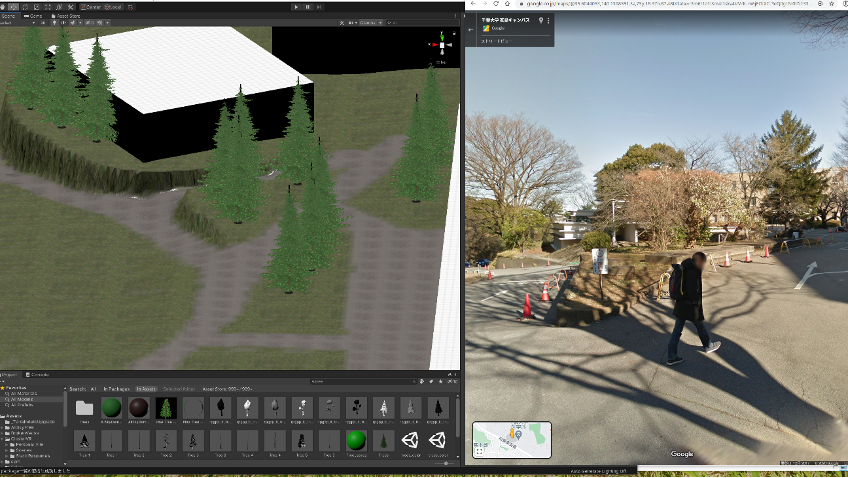Open the Console tab

click(37, 374)
